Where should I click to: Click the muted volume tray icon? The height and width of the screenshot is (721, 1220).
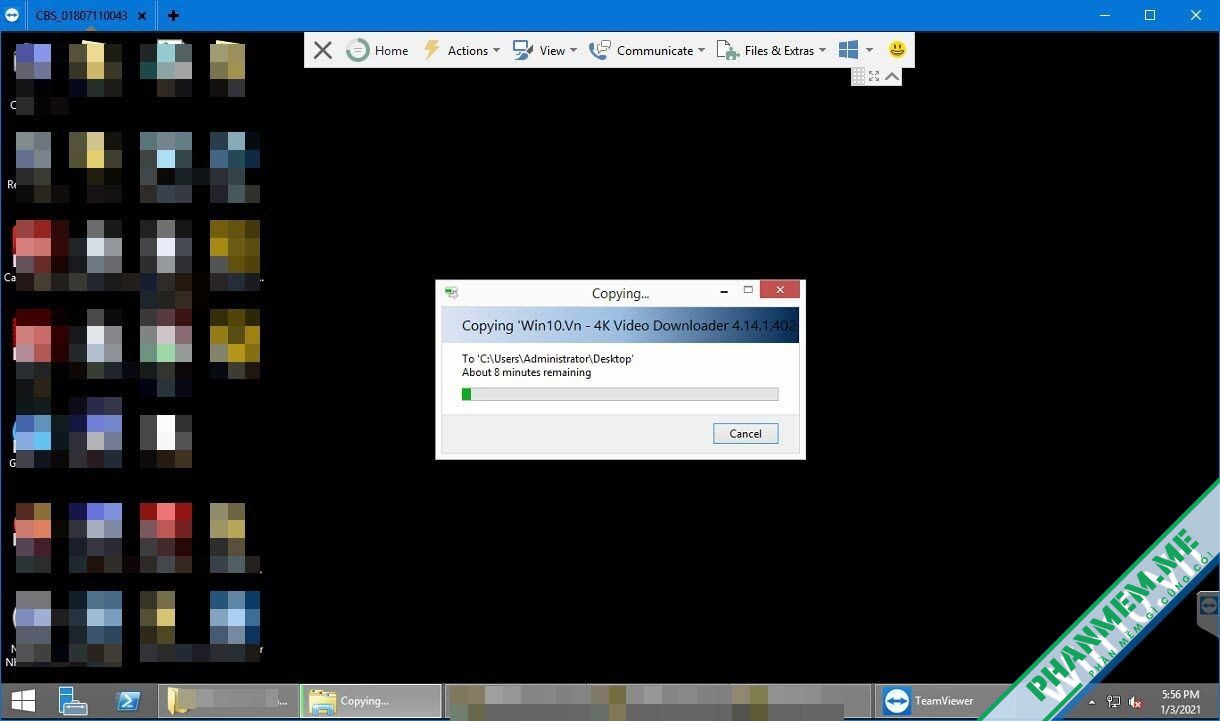point(1137,701)
